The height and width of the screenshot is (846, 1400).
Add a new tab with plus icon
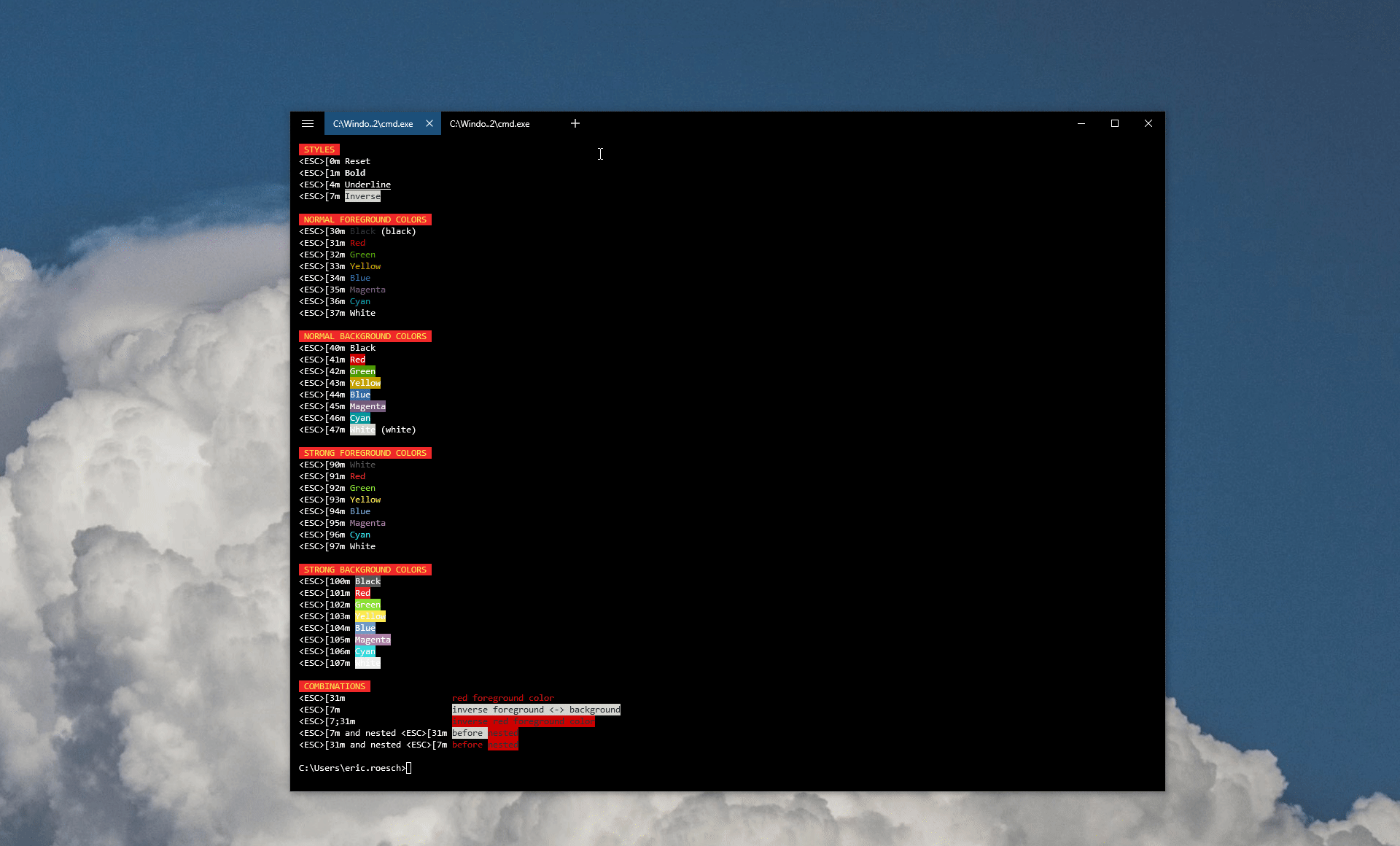click(x=575, y=124)
